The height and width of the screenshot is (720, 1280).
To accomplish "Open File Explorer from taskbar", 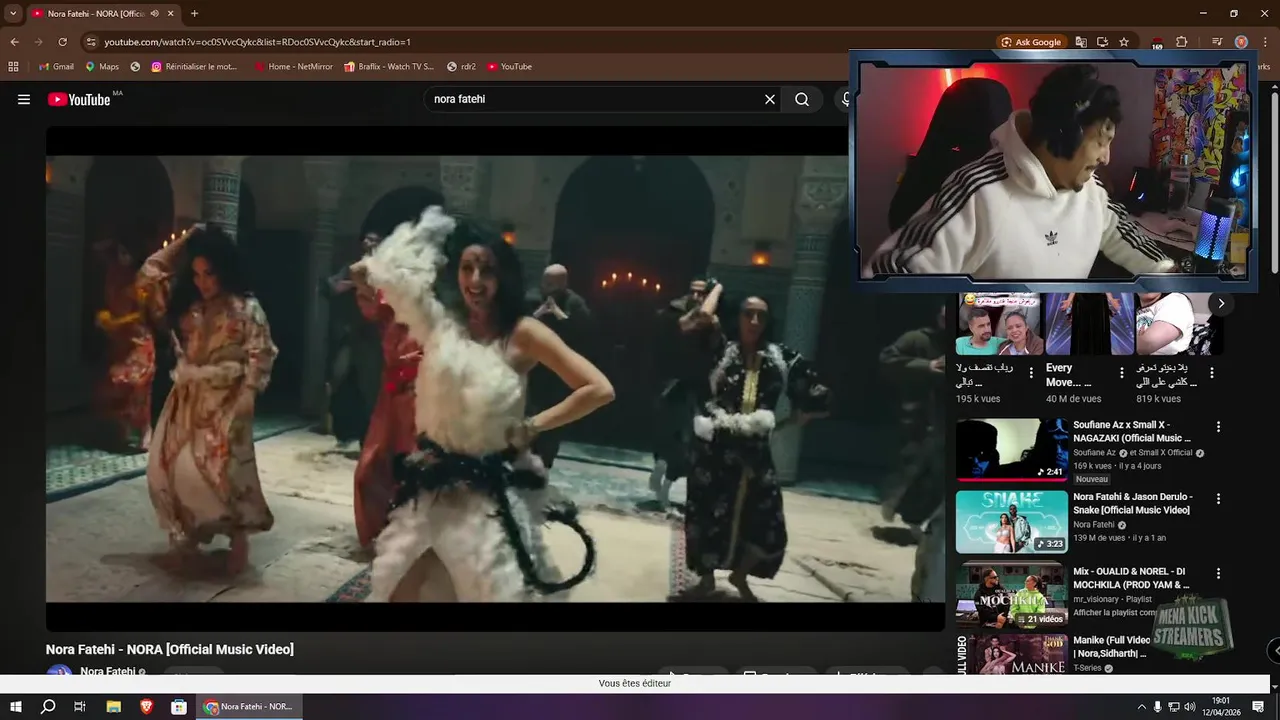I will [x=114, y=707].
